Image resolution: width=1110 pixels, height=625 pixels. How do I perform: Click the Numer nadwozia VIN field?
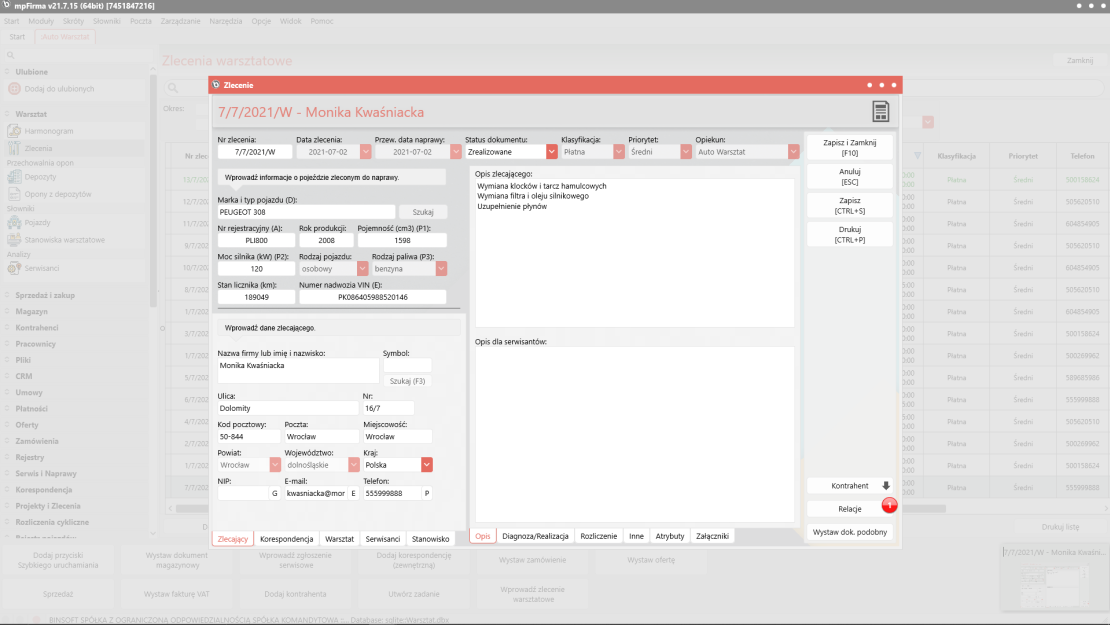click(x=372, y=297)
